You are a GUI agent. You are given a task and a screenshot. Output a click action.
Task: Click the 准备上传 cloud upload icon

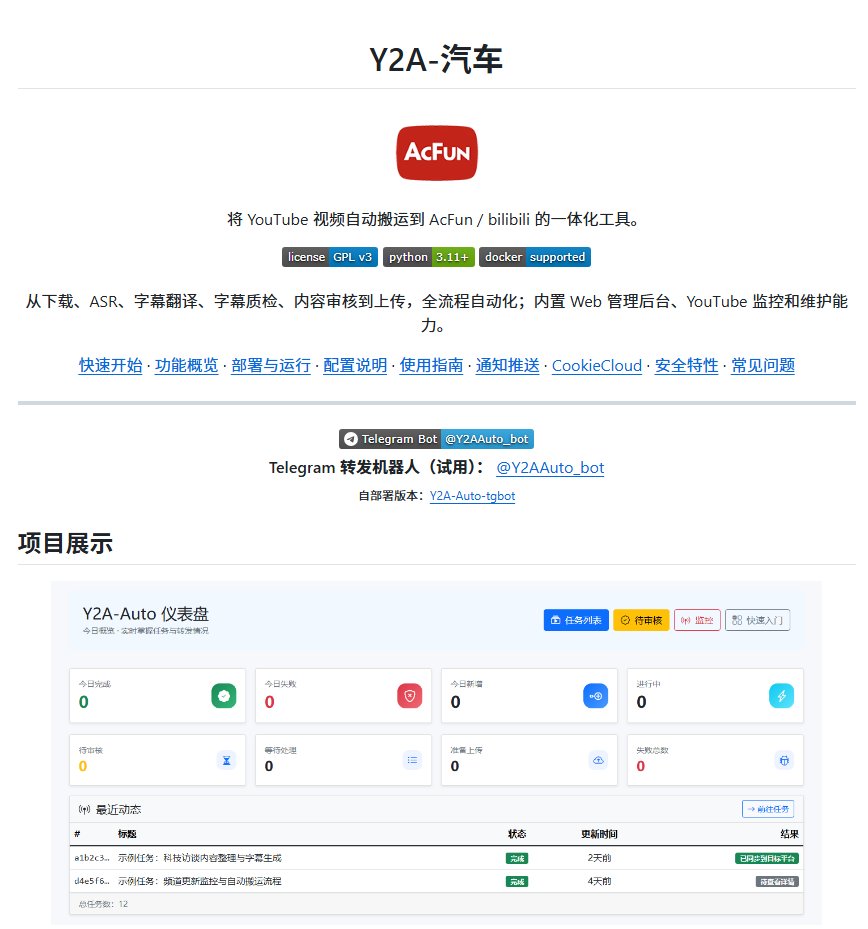pyautogui.click(x=598, y=760)
